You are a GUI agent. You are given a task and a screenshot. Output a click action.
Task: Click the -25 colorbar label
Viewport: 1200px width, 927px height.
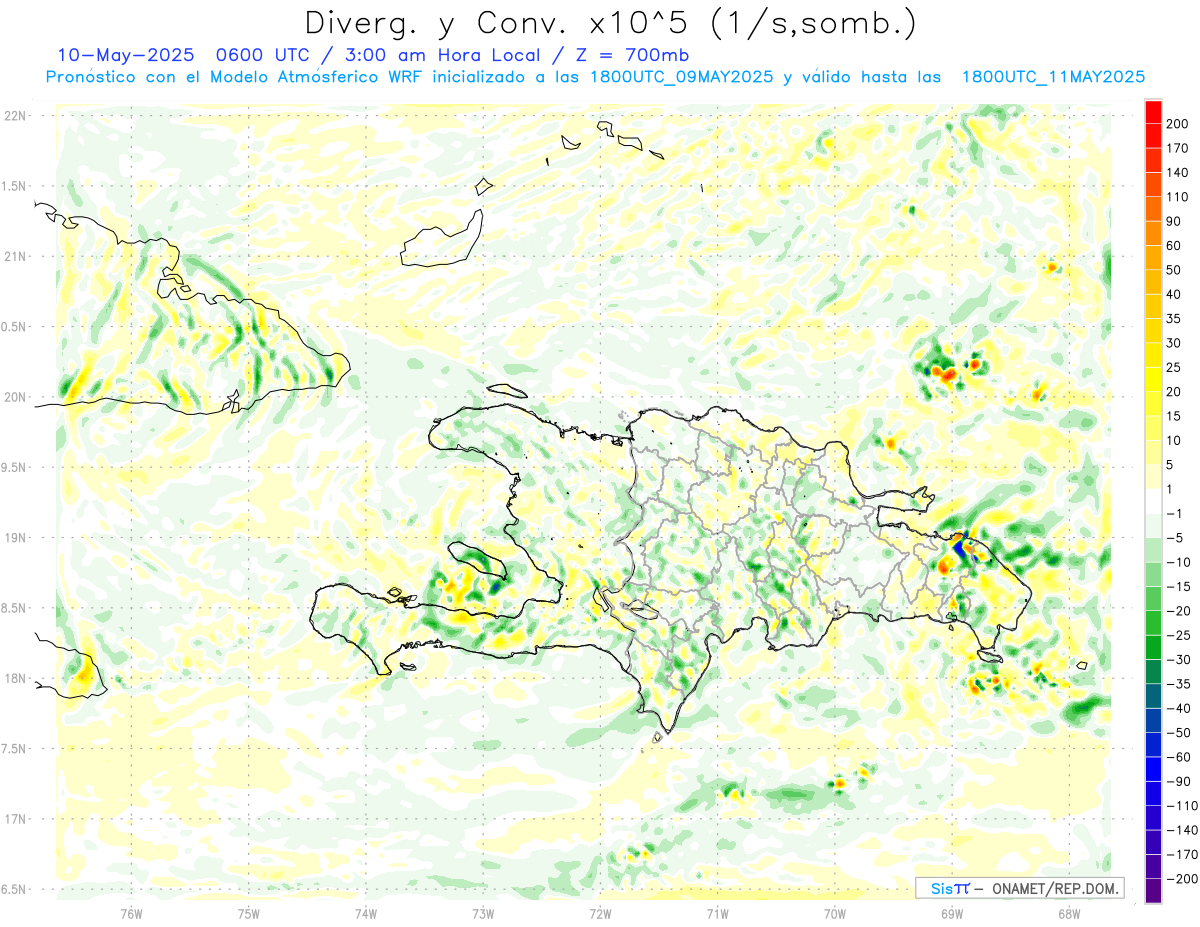tap(1178, 635)
